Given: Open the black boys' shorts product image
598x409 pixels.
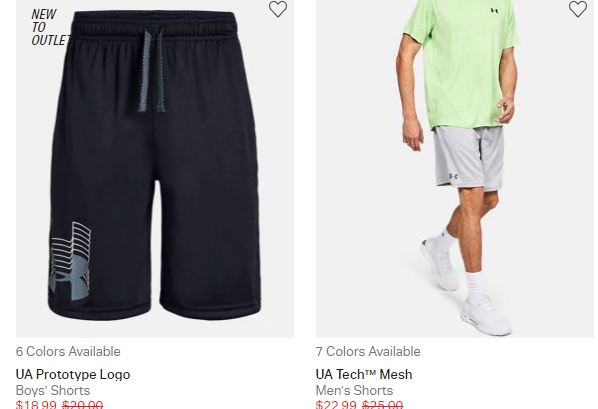Looking at the screenshot, I should 155,169.
